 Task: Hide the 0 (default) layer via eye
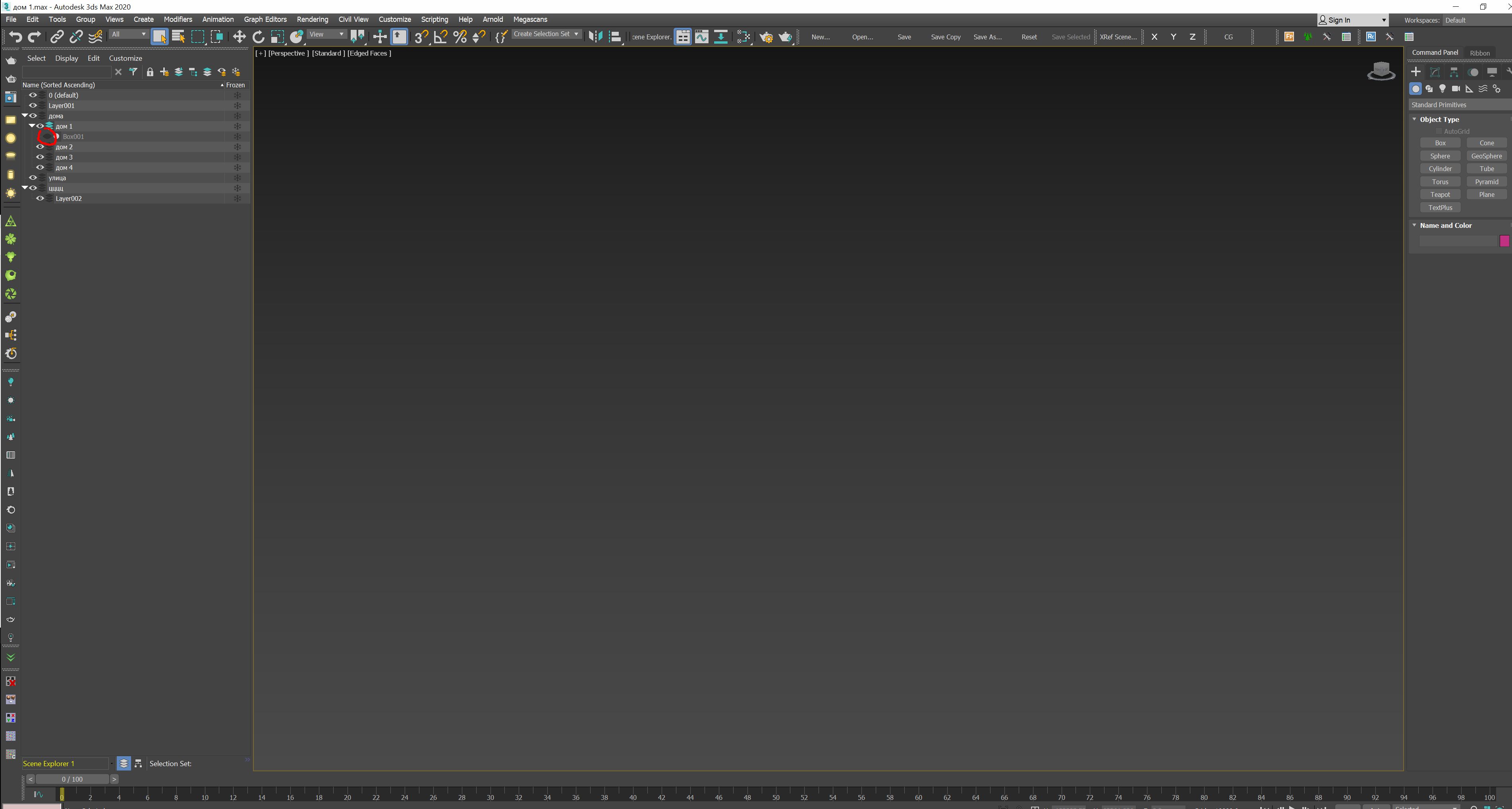[x=33, y=95]
